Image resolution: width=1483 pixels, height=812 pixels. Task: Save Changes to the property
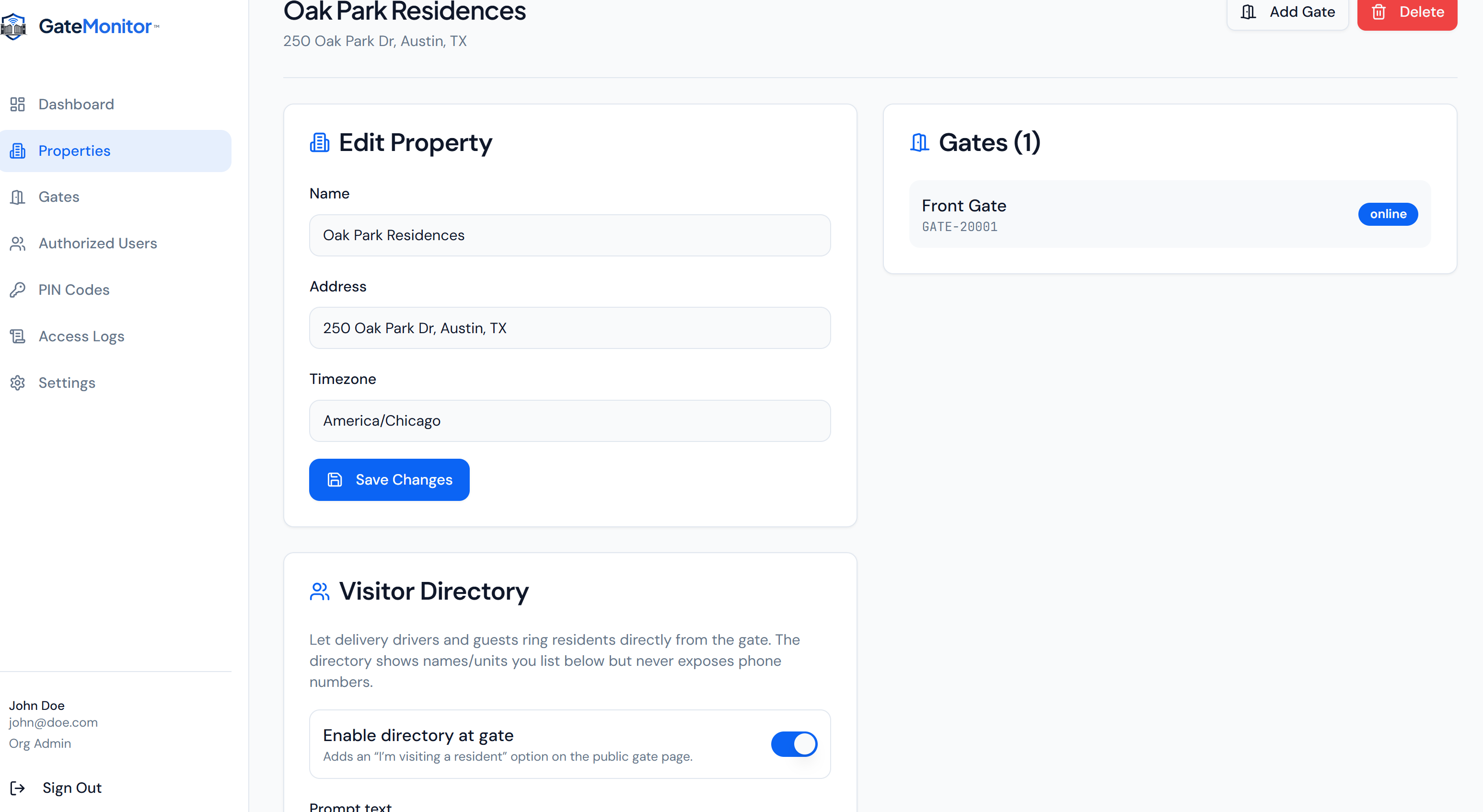[389, 480]
